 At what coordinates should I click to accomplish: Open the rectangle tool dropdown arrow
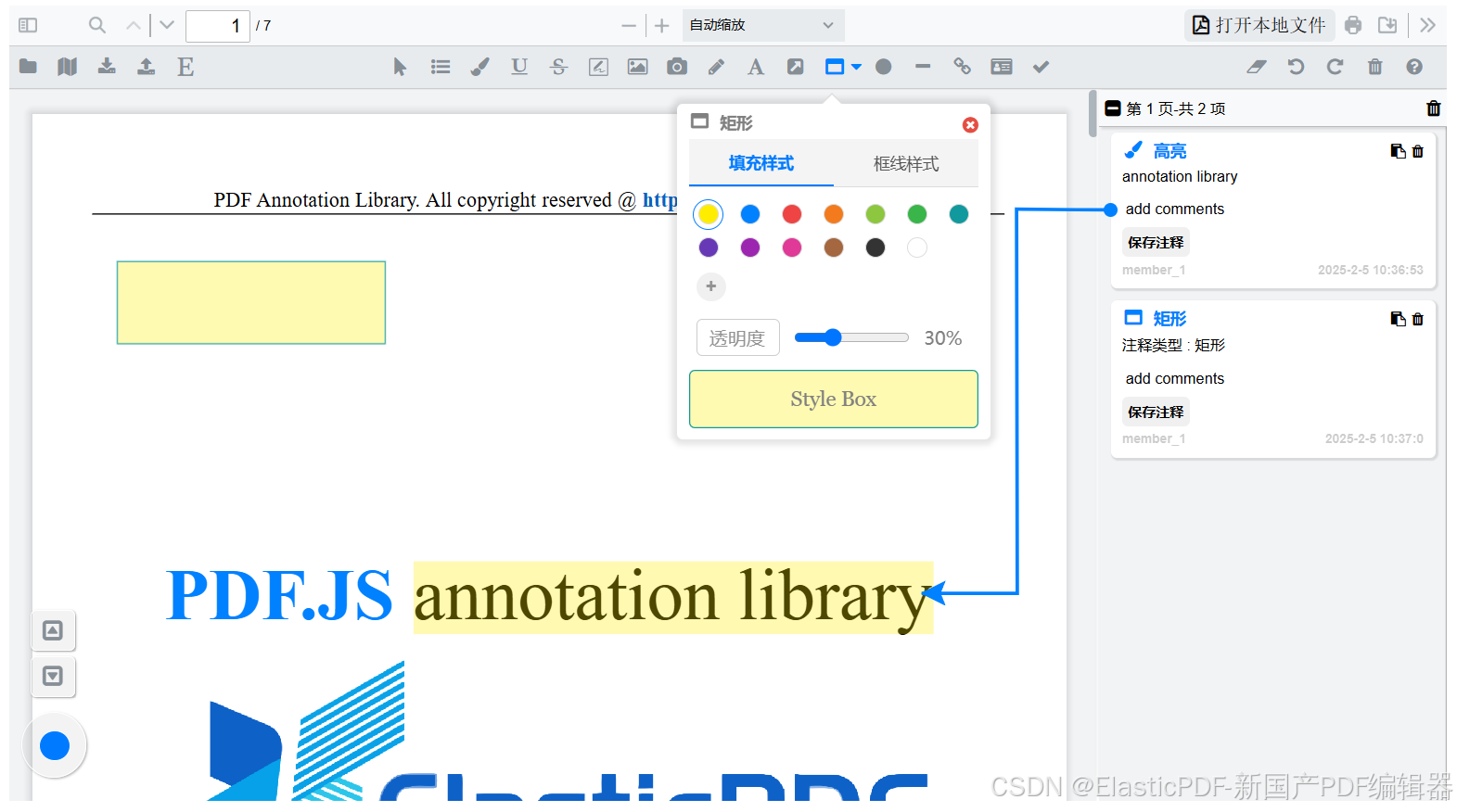[856, 67]
